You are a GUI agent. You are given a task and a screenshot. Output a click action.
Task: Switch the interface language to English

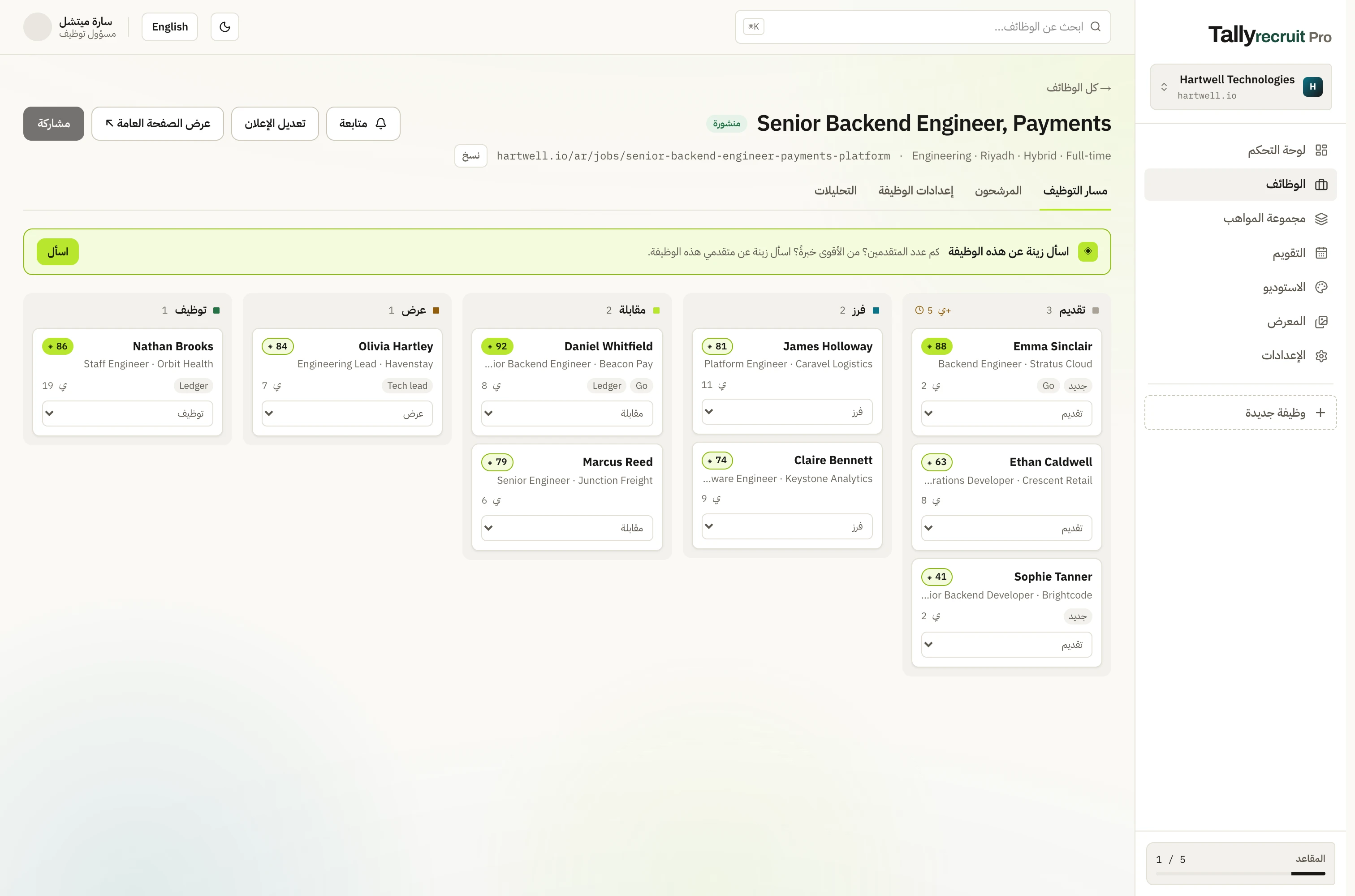pyautogui.click(x=170, y=27)
